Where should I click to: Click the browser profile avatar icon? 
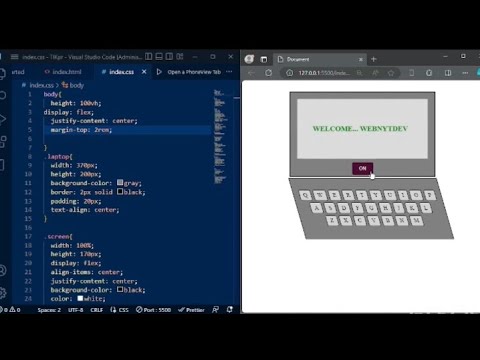click(x=249, y=59)
